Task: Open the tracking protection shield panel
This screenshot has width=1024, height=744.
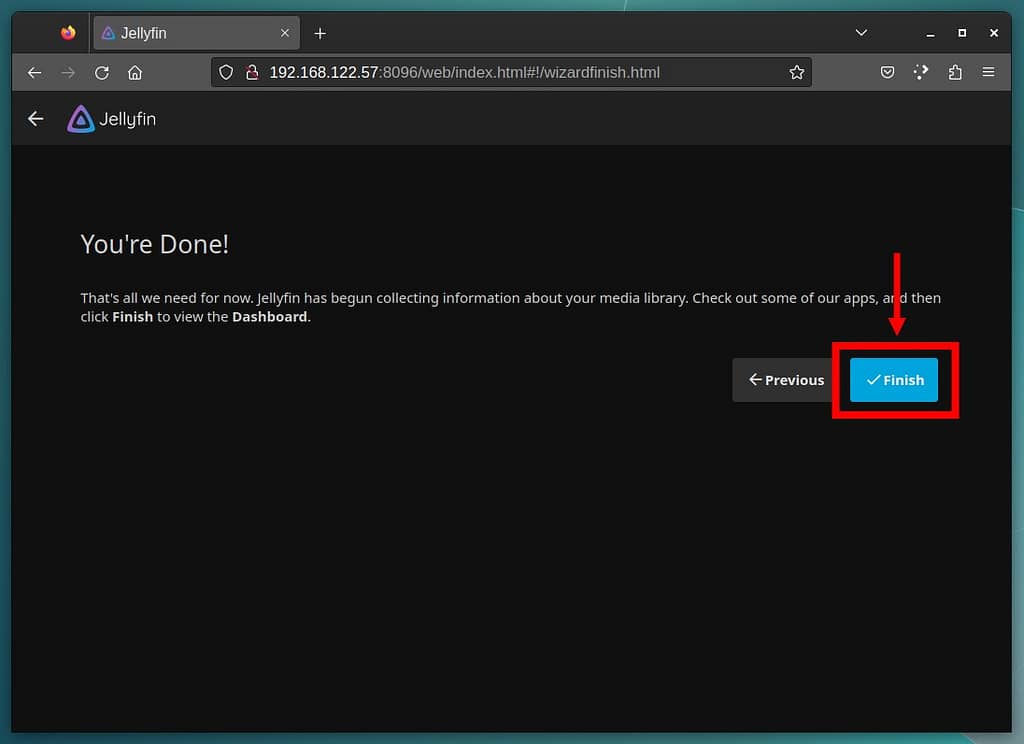Action: coord(226,73)
